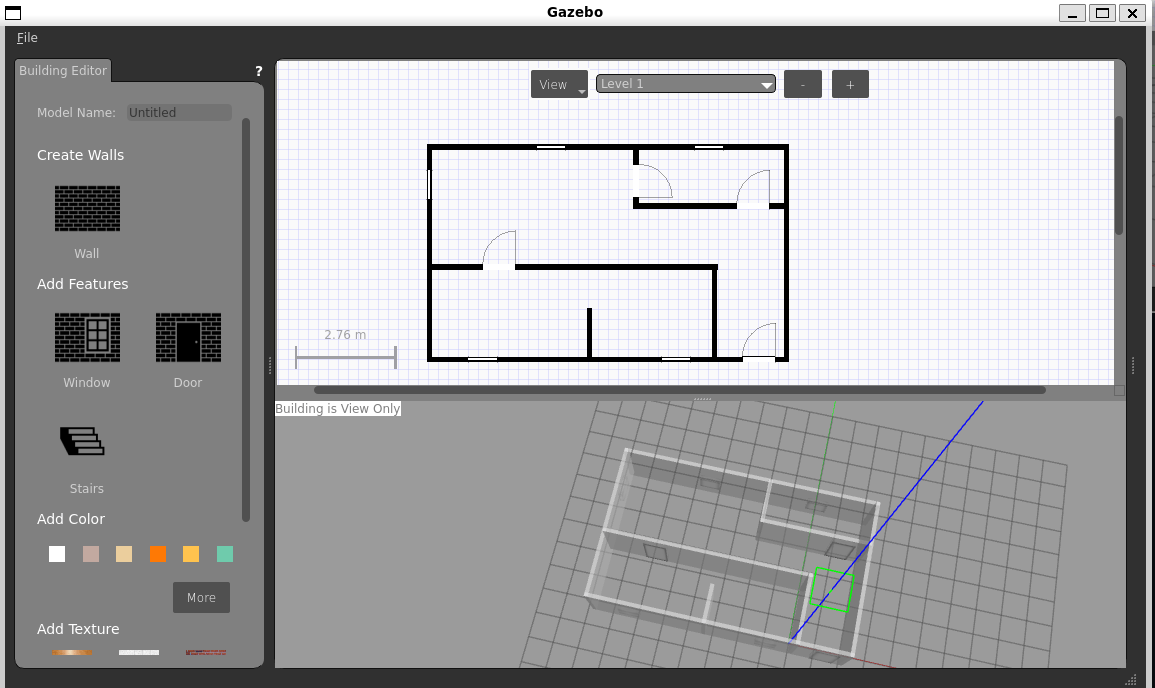Choose the wood texture swatch
Image resolution: width=1155 pixels, height=688 pixels.
point(72,652)
